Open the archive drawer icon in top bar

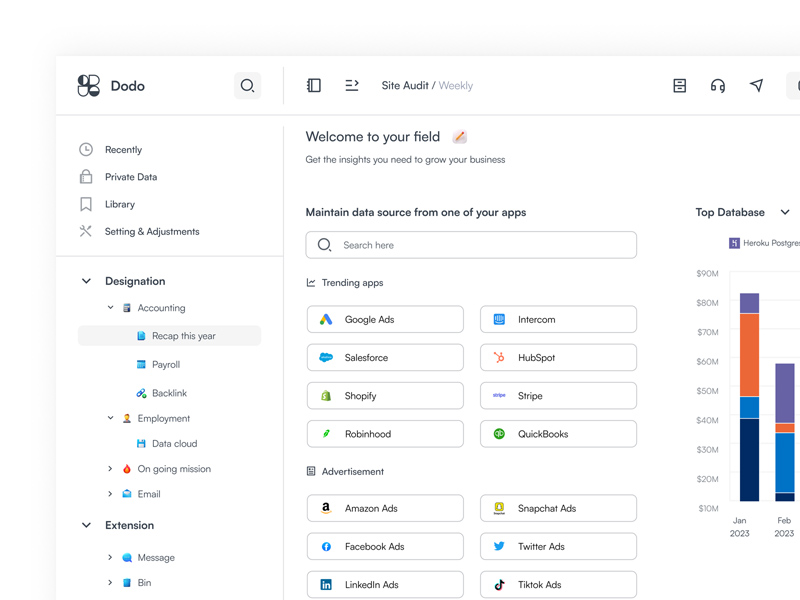679,86
